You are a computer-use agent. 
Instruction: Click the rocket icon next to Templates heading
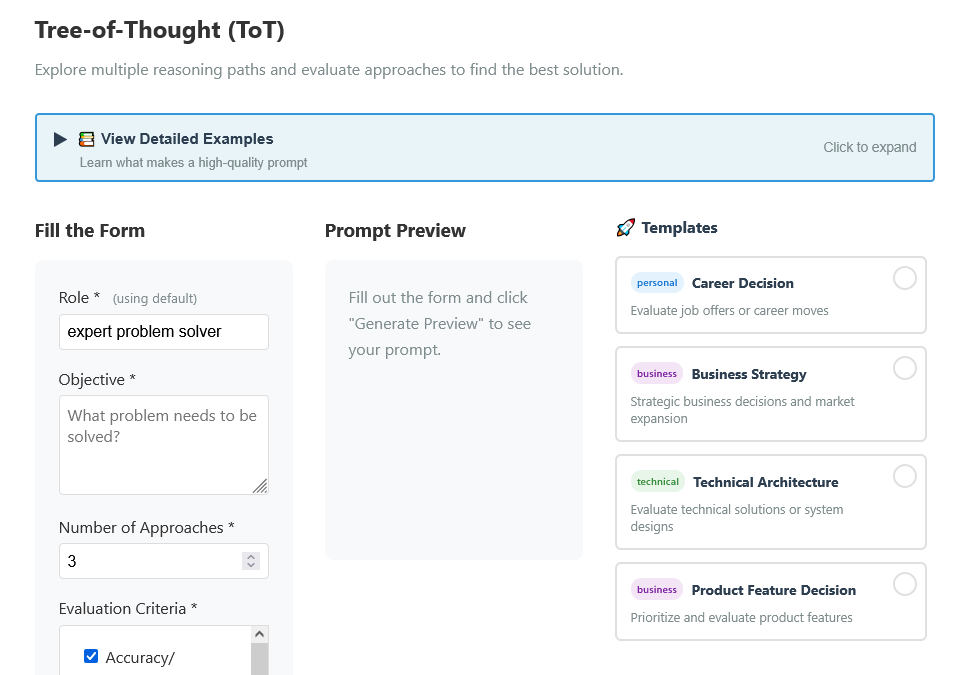click(626, 227)
